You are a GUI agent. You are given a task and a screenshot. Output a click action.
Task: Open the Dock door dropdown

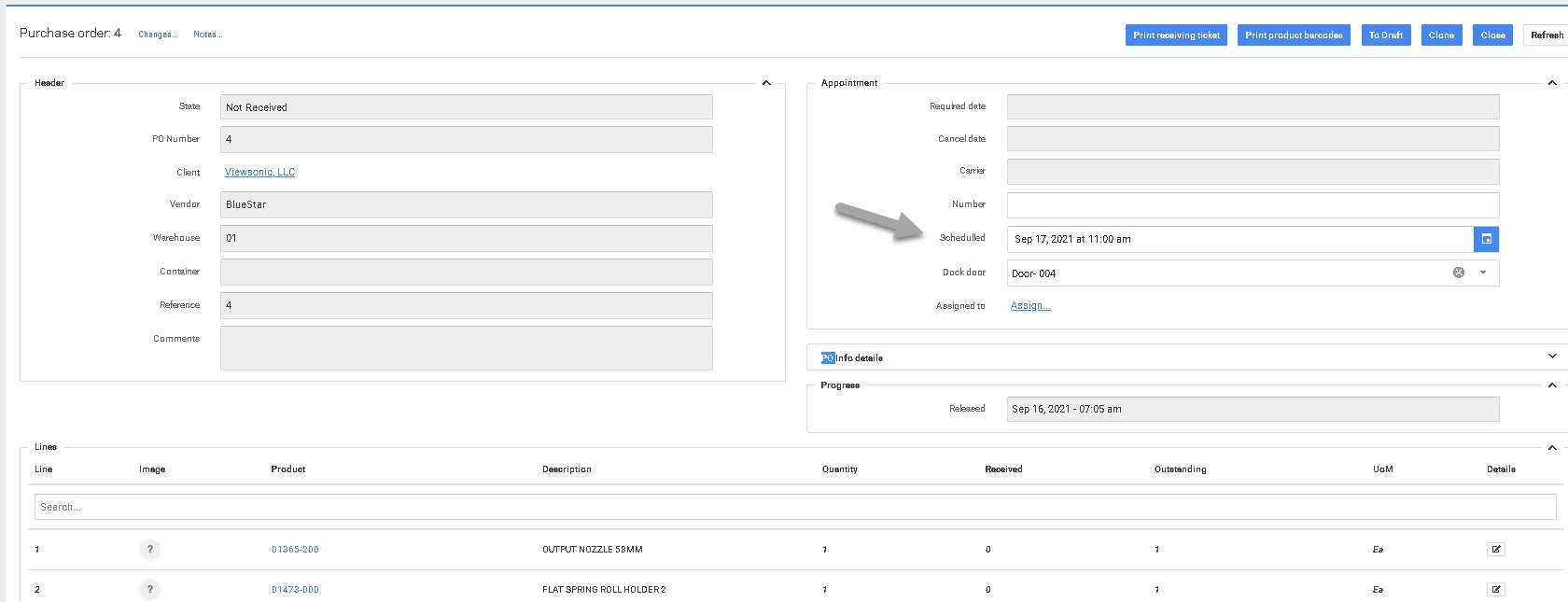[x=1483, y=273]
